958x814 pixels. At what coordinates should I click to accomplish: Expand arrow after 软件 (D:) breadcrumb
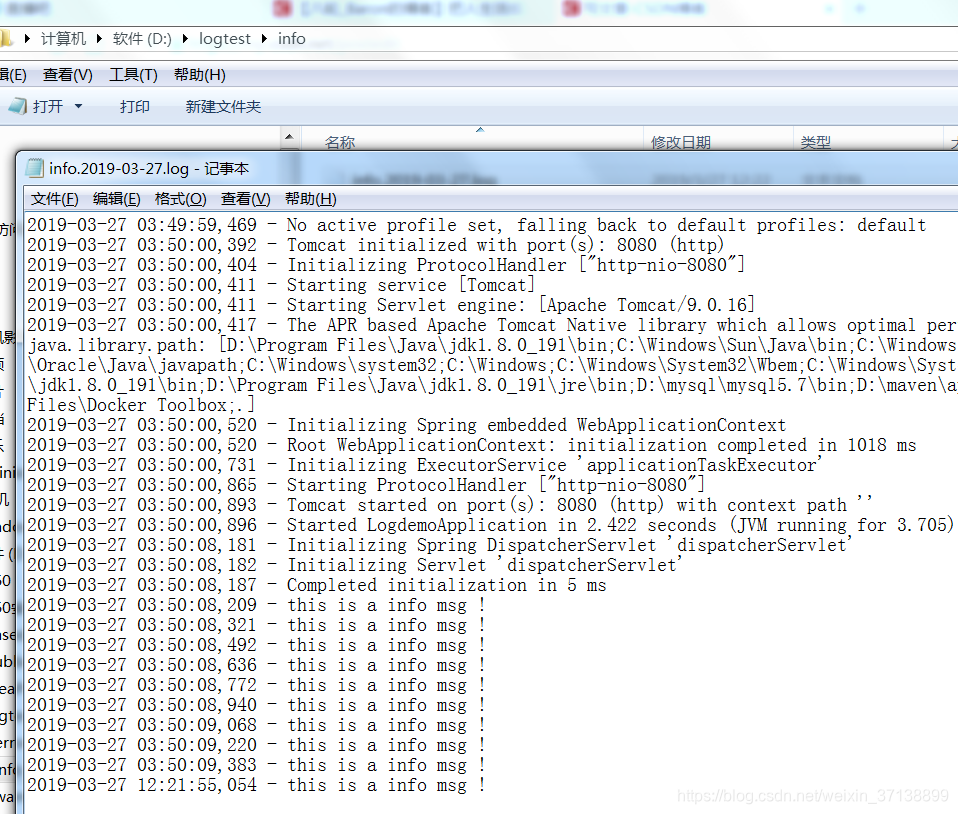pos(185,38)
